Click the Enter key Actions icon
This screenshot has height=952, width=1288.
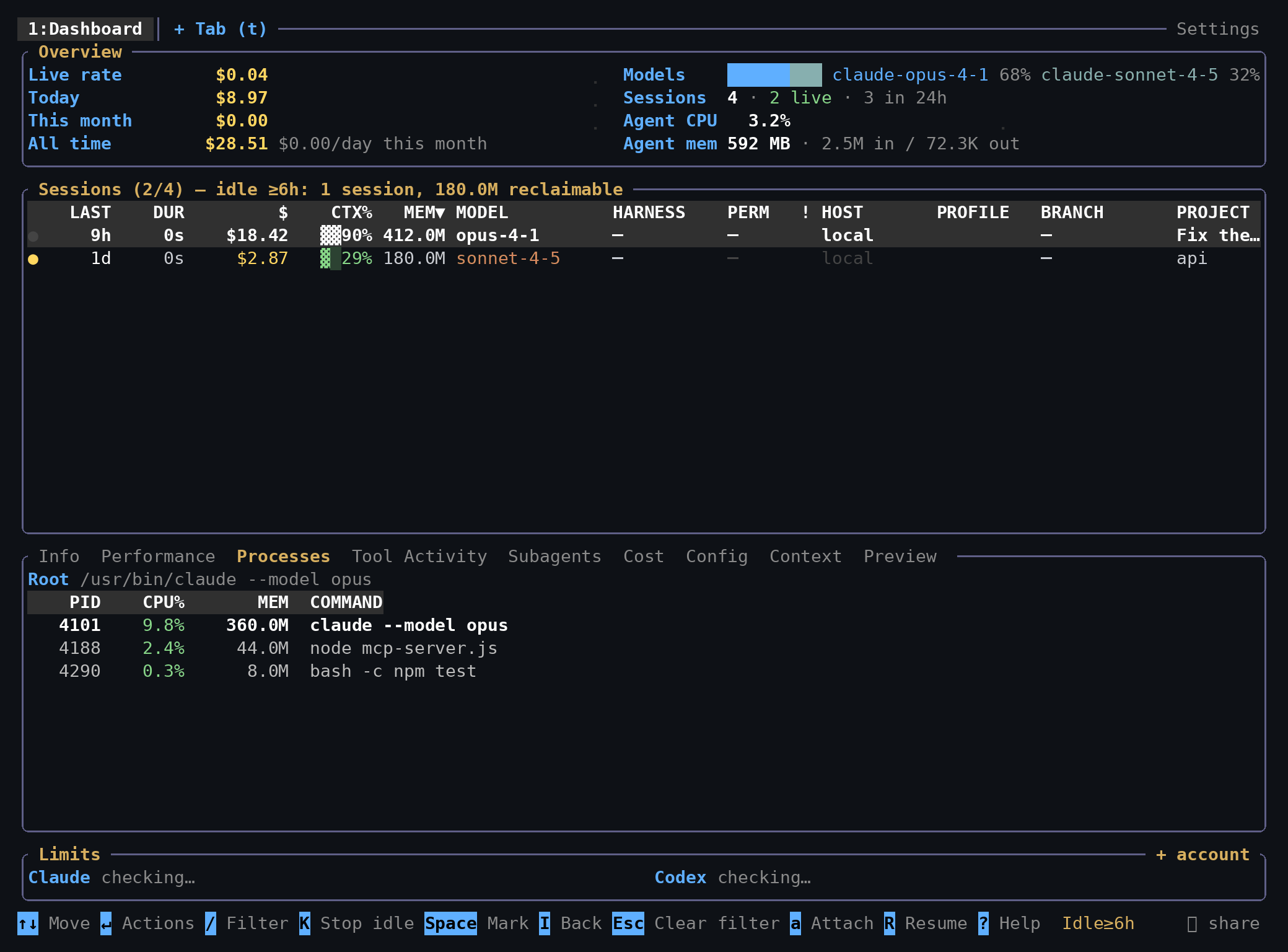(106, 923)
